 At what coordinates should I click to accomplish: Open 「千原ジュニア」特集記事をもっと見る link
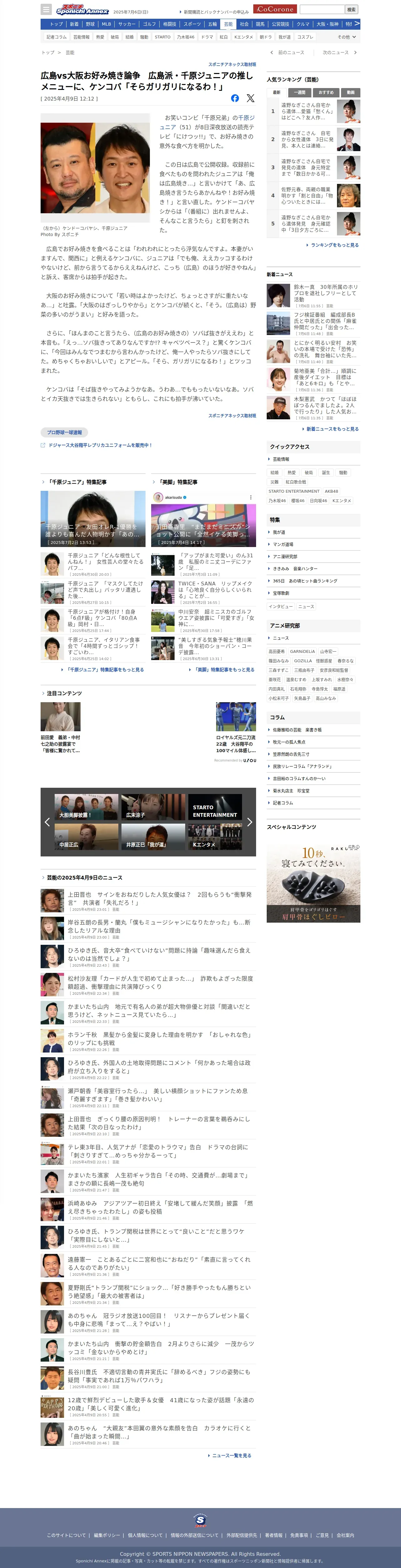(x=105, y=669)
